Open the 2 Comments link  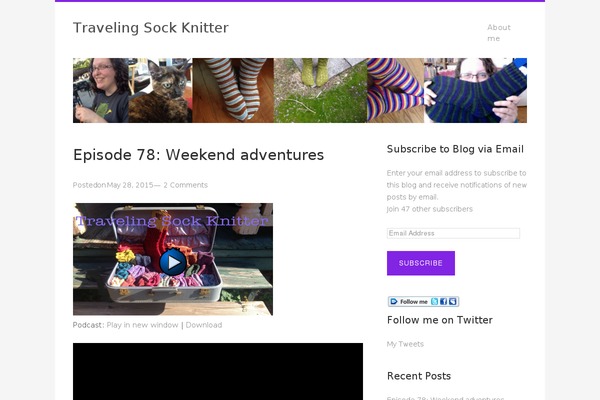pyautogui.click(x=186, y=185)
